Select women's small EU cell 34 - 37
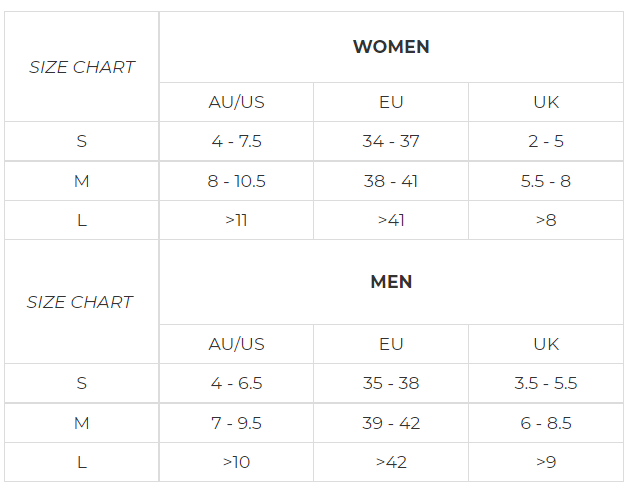Screen dimensions: 627x488 (x=391, y=141)
